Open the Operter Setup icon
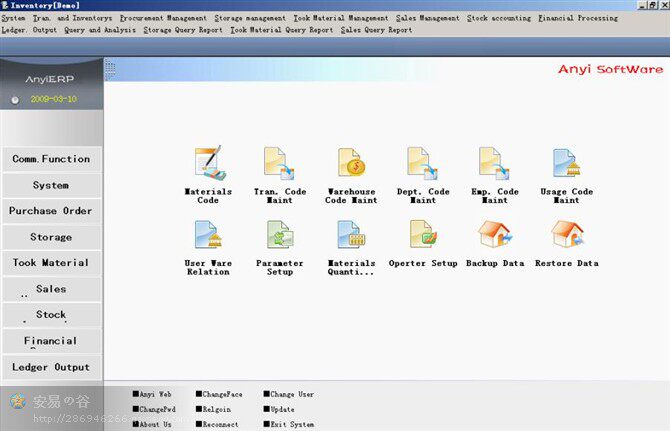670x431 pixels. pyautogui.click(x=423, y=234)
